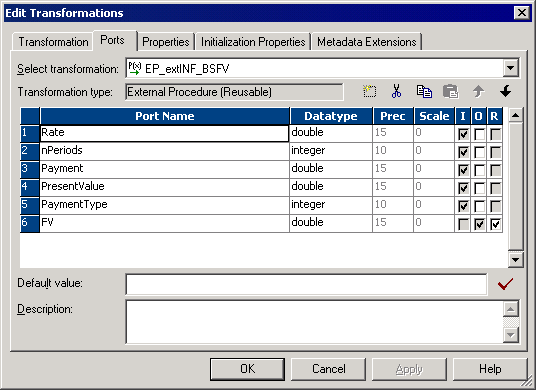Click the OK button
536x390 pixels.
click(x=247, y=369)
